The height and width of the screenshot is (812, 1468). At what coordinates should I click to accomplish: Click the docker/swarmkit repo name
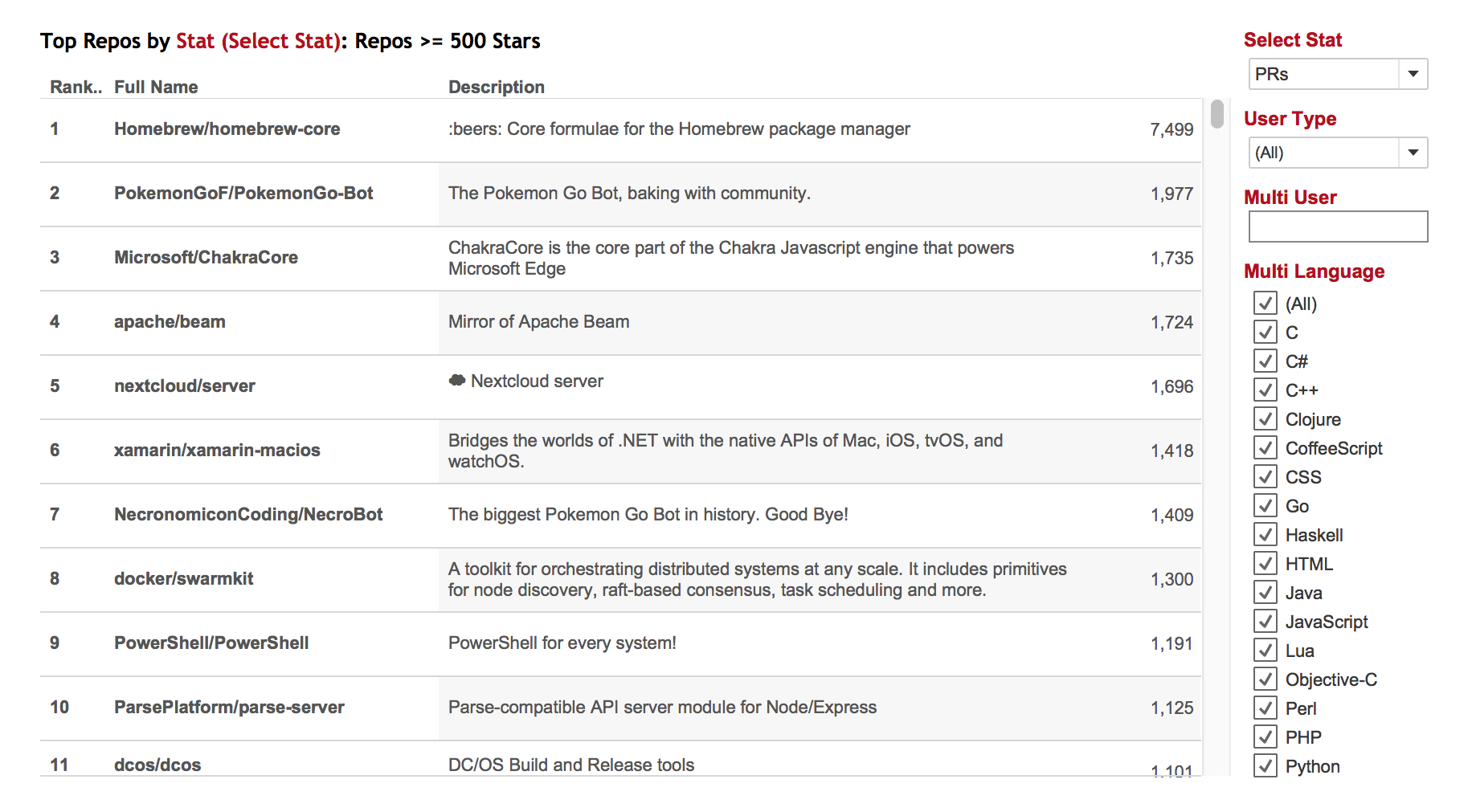coord(183,579)
